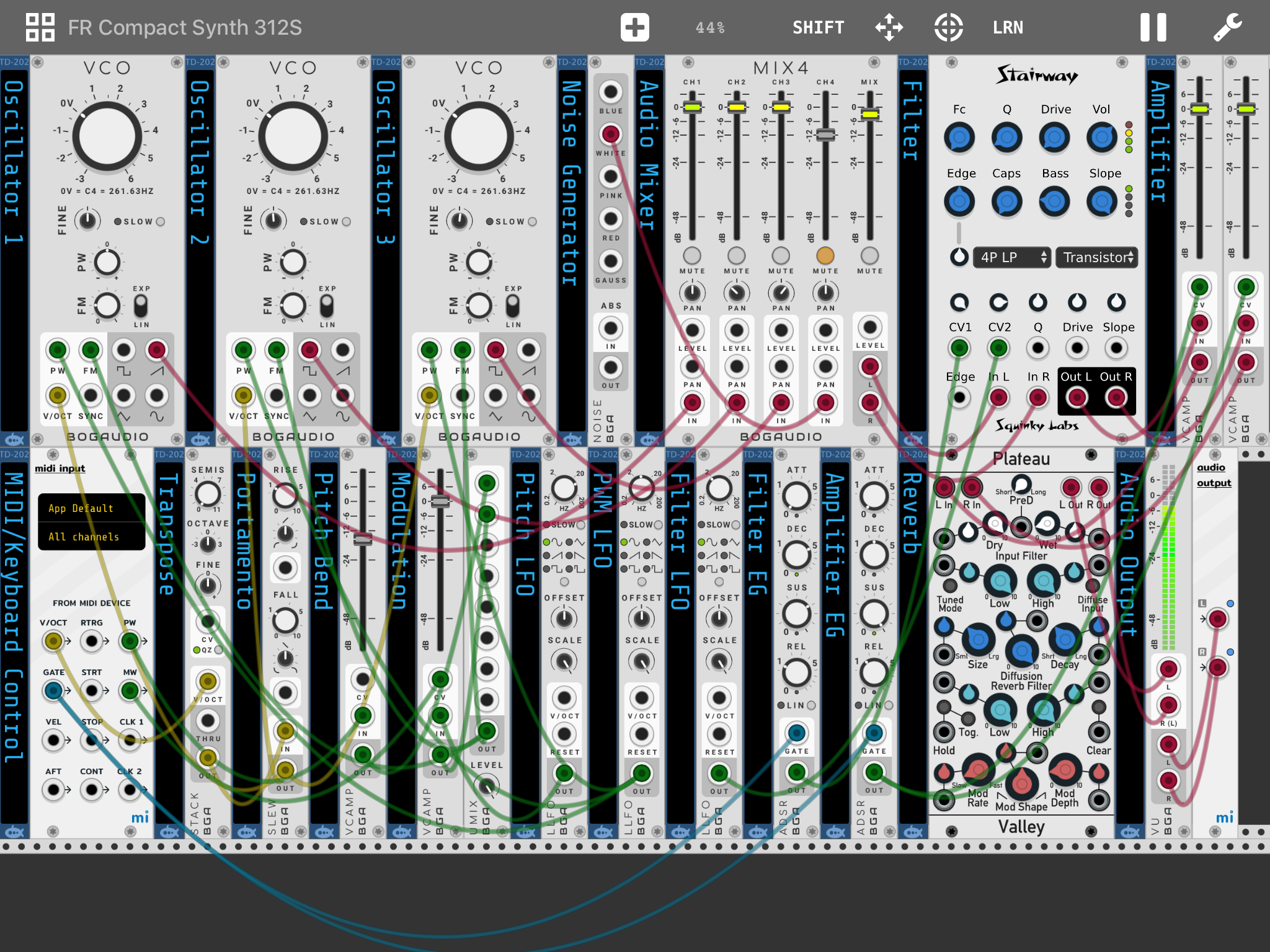
Task: Select the move arrows tool
Action: 889,27
